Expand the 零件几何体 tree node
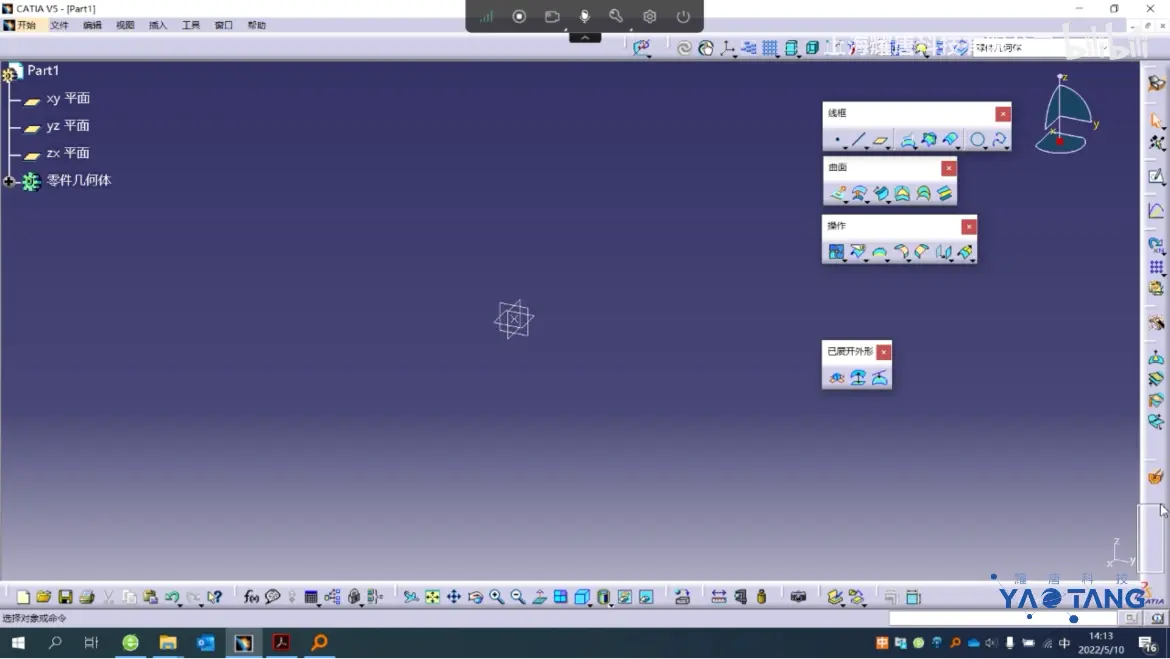 [9, 181]
